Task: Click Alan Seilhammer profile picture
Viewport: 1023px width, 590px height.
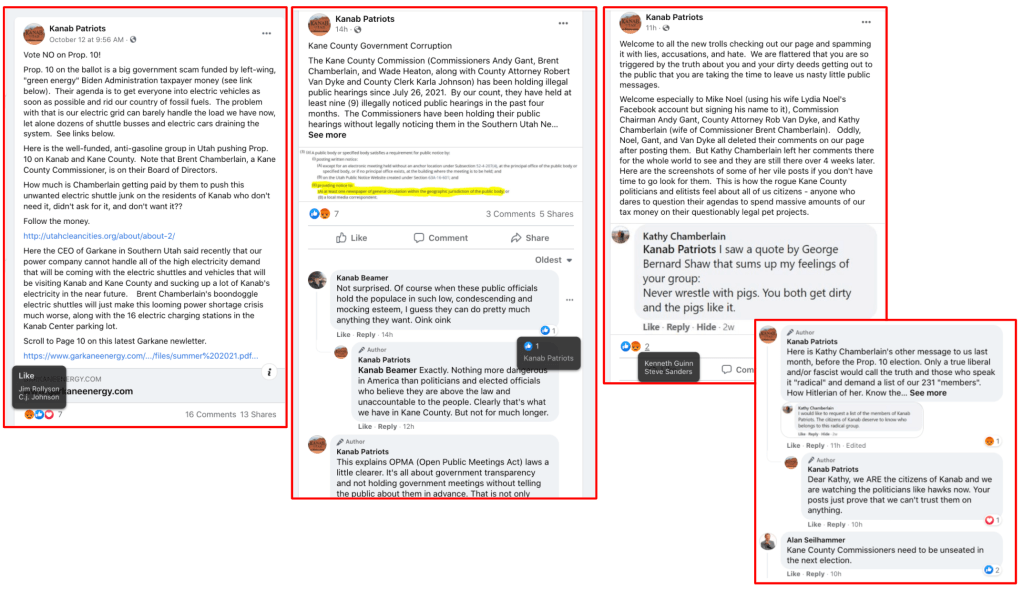Action: pyautogui.click(x=769, y=542)
